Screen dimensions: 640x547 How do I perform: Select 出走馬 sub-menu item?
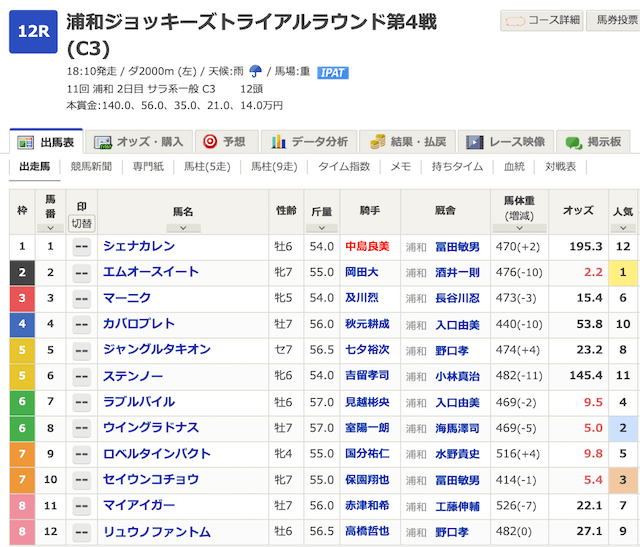(35, 167)
